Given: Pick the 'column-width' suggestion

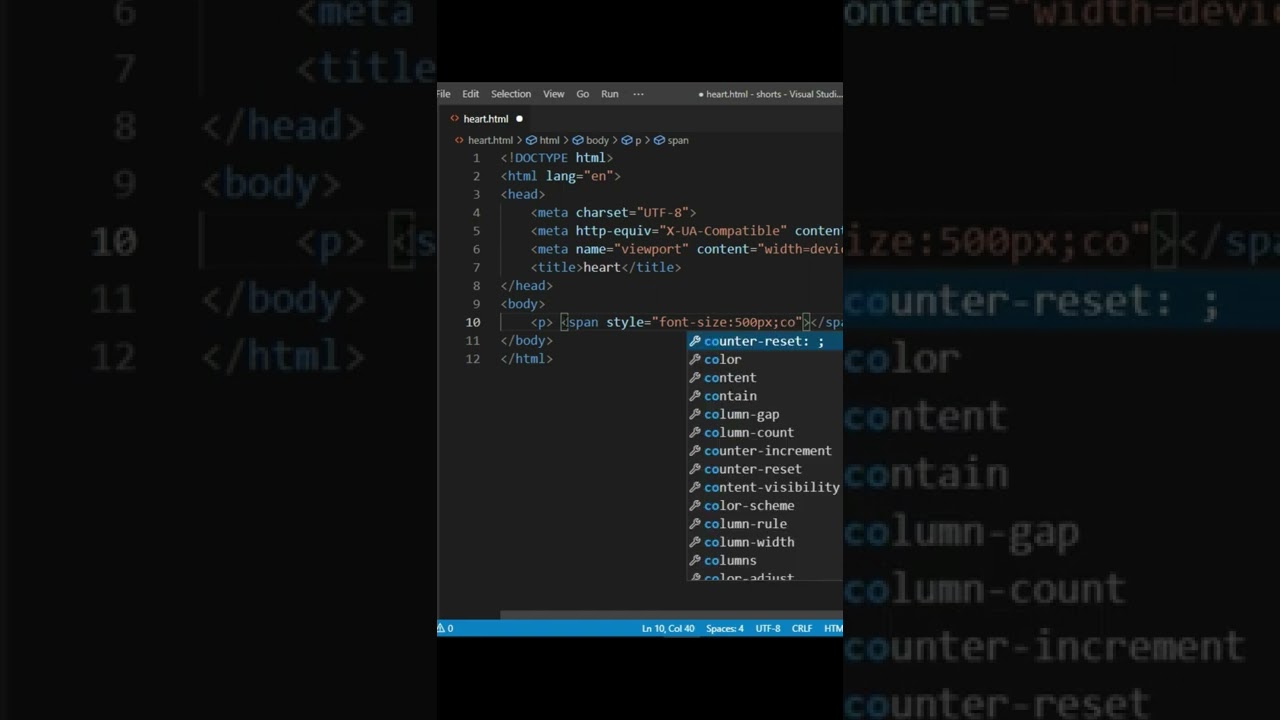Looking at the screenshot, I should 765,542.
